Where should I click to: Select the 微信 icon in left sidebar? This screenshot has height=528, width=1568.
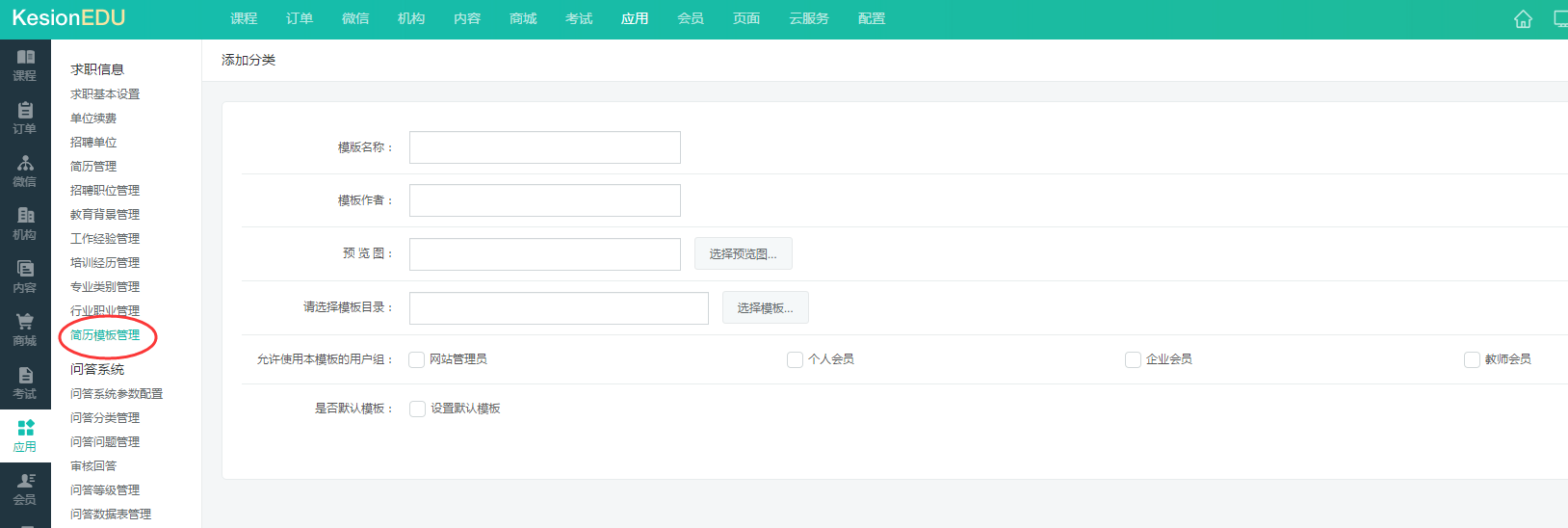(x=25, y=164)
